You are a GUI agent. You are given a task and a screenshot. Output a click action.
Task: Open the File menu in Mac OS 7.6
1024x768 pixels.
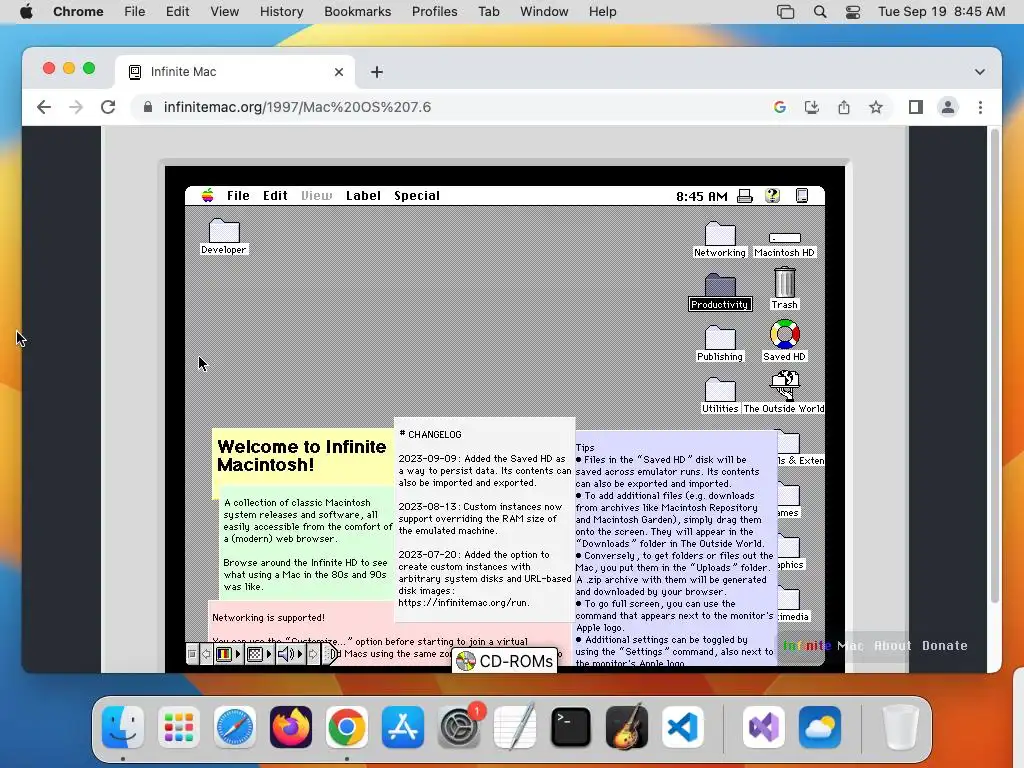click(238, 195)
